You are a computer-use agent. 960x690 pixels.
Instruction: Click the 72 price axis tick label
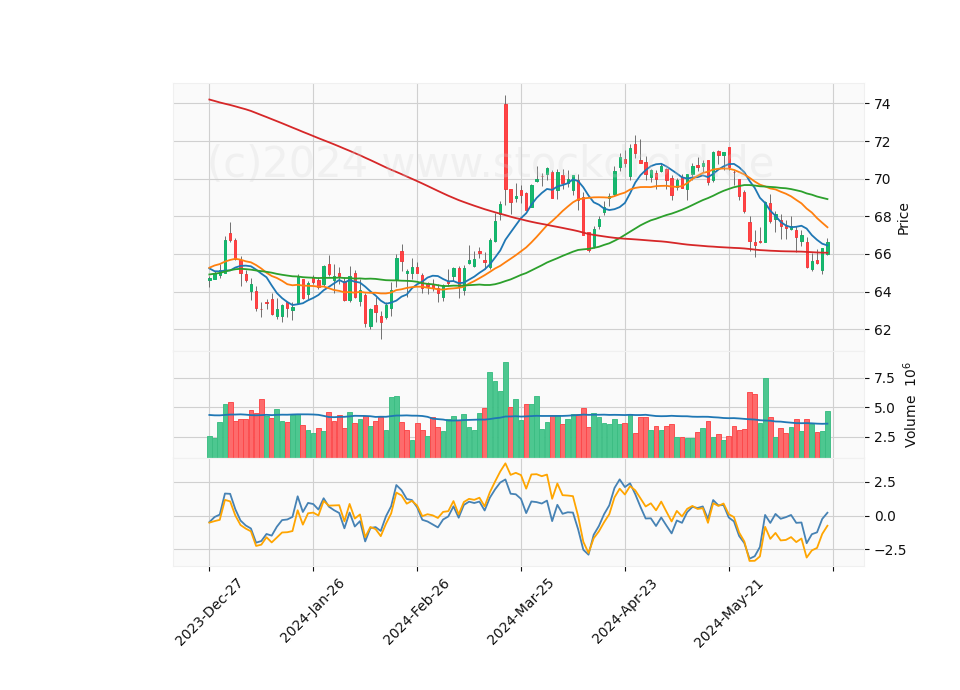(882, 142)
